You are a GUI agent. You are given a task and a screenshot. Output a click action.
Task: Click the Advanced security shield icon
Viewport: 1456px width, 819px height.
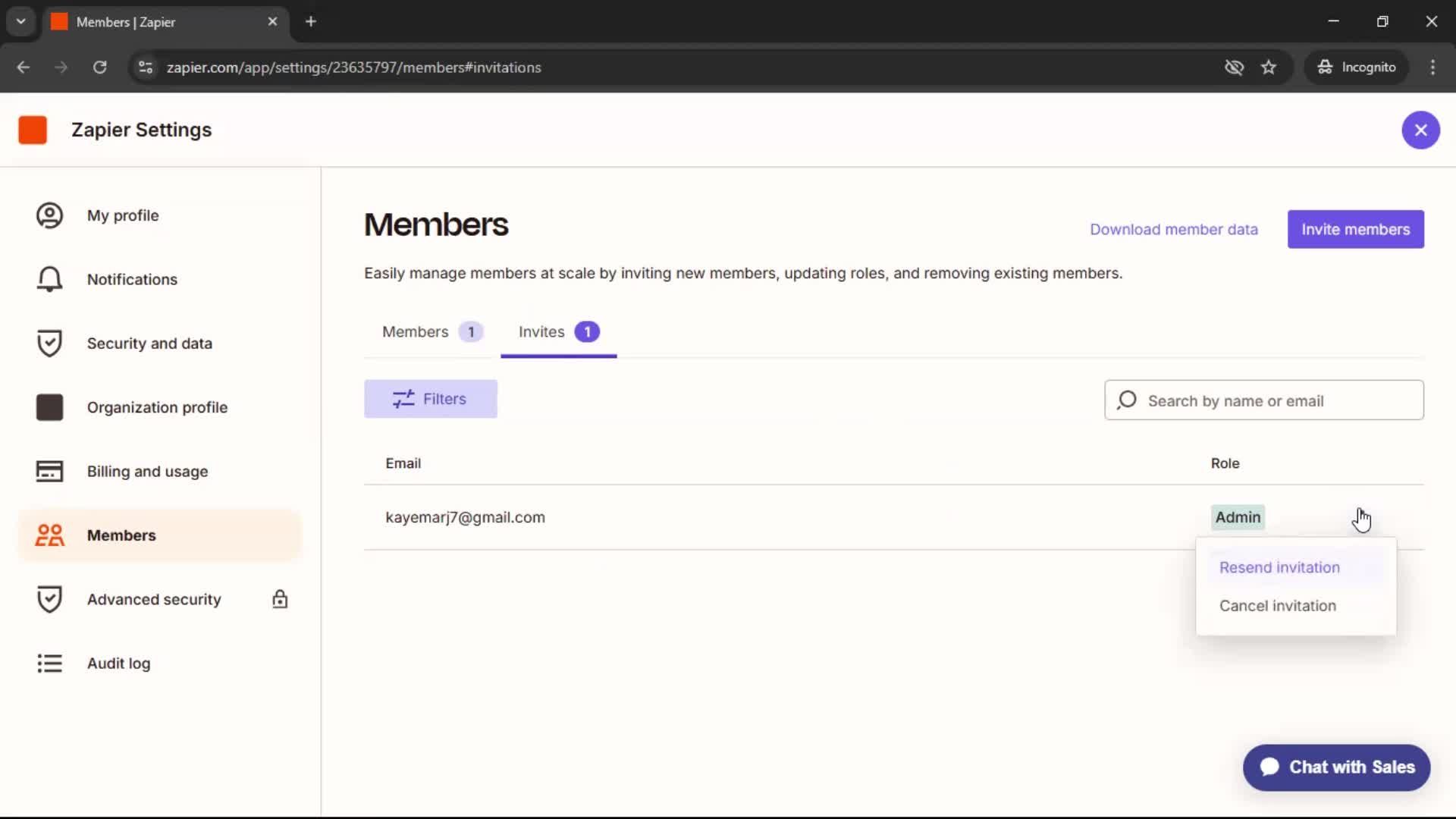(x=49, y=599)
